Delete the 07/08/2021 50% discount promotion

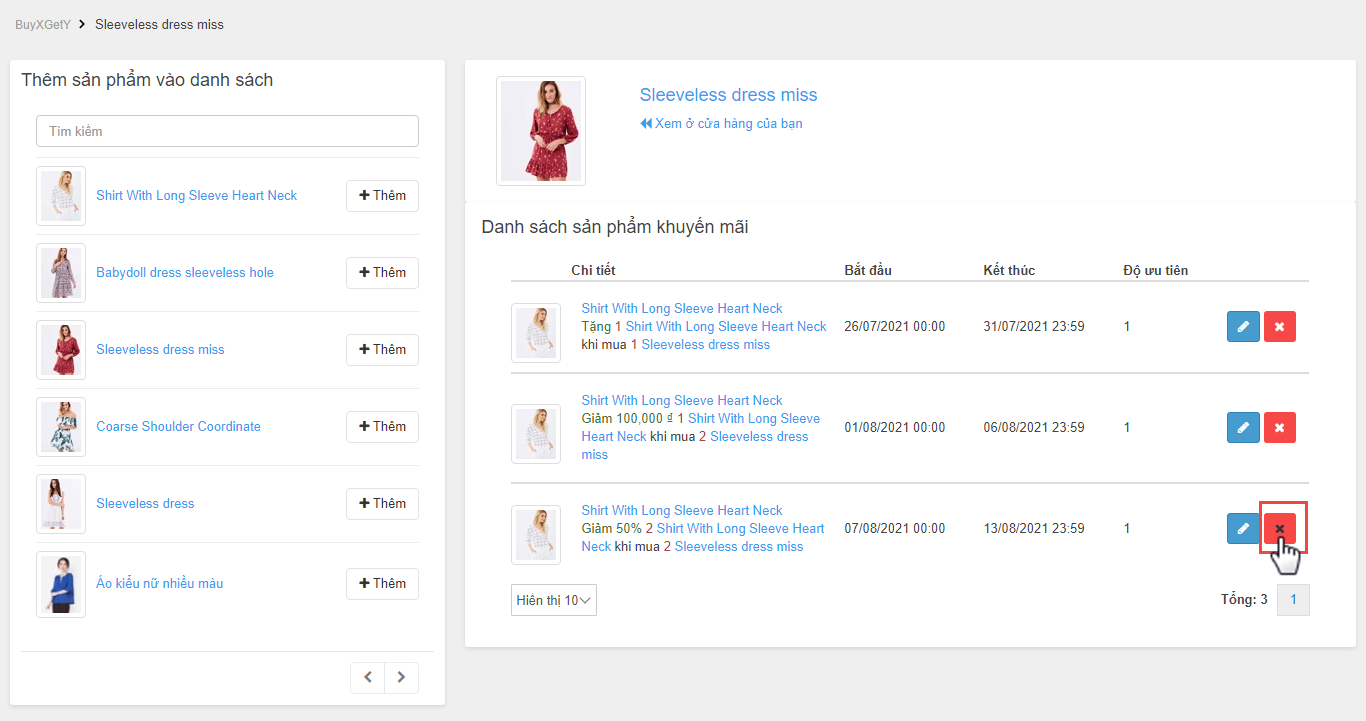coord(1280,528)
